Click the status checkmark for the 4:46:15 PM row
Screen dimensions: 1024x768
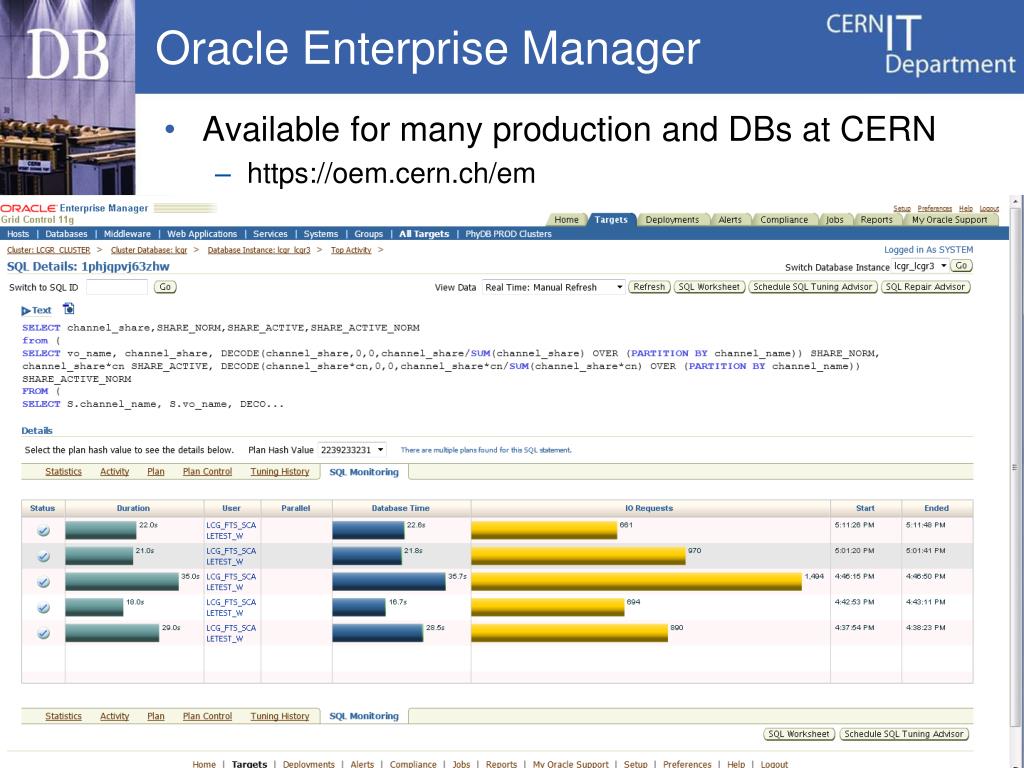pyautogui.click(x=43, y=582)
